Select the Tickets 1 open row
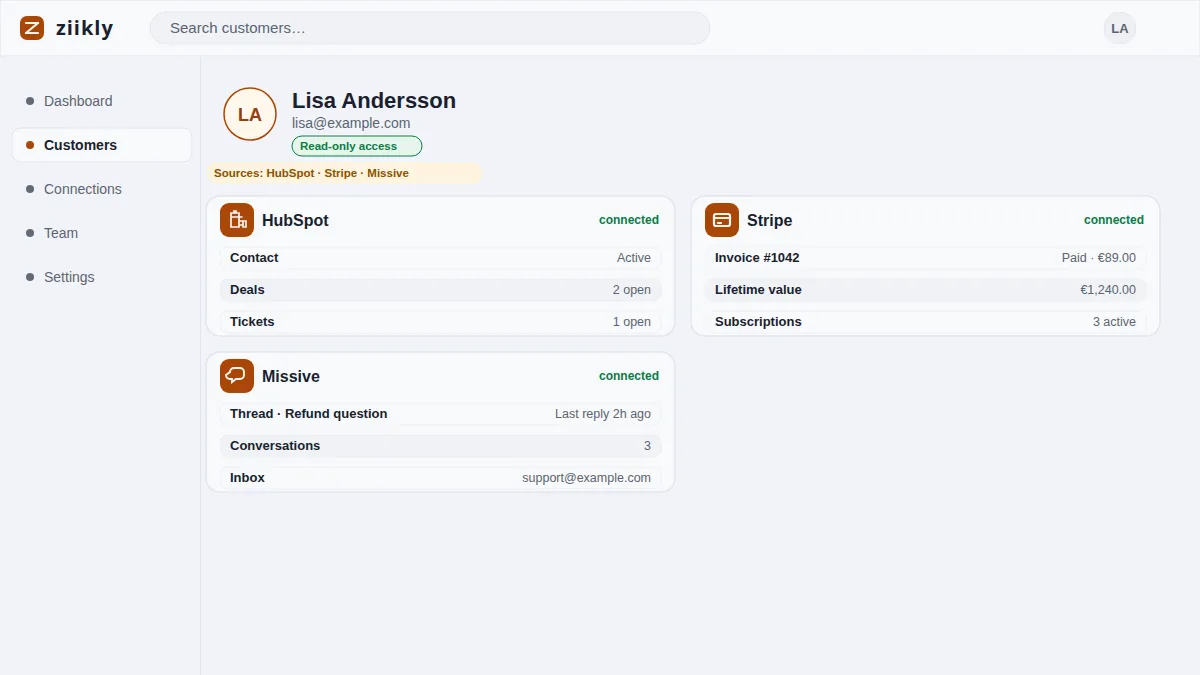This screenshot has width=1200, height=675. point(440,322)
